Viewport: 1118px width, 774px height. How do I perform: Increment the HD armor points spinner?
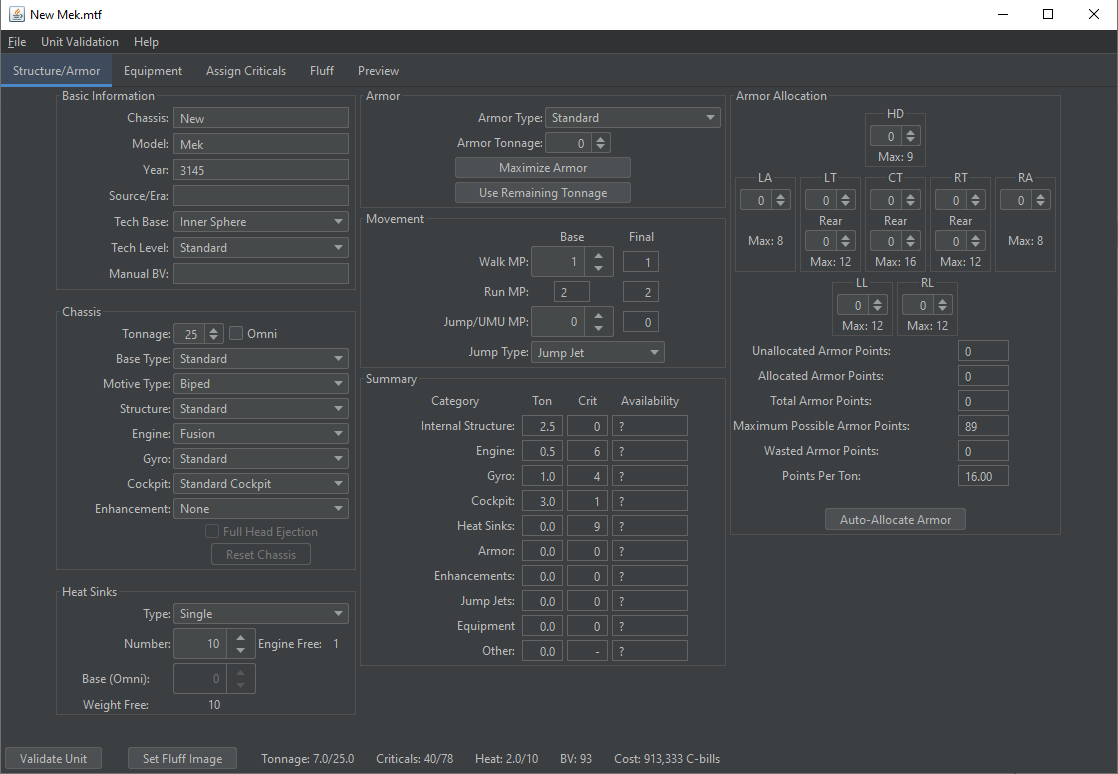909,130
